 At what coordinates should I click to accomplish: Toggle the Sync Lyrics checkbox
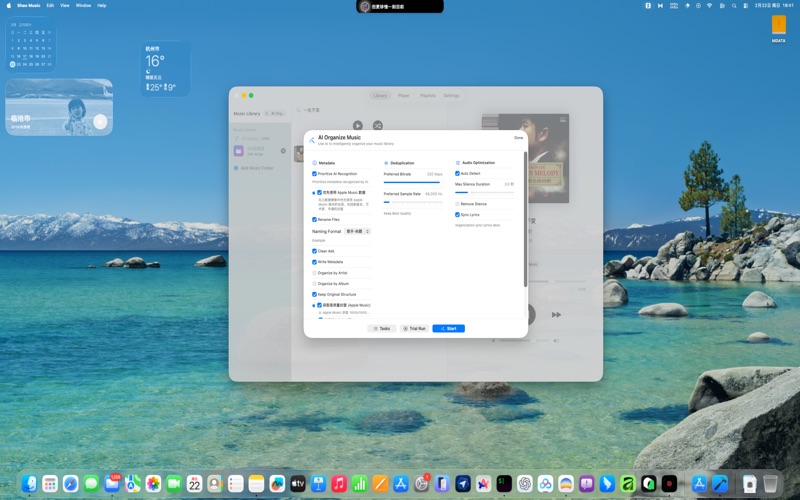coord(457,214)
